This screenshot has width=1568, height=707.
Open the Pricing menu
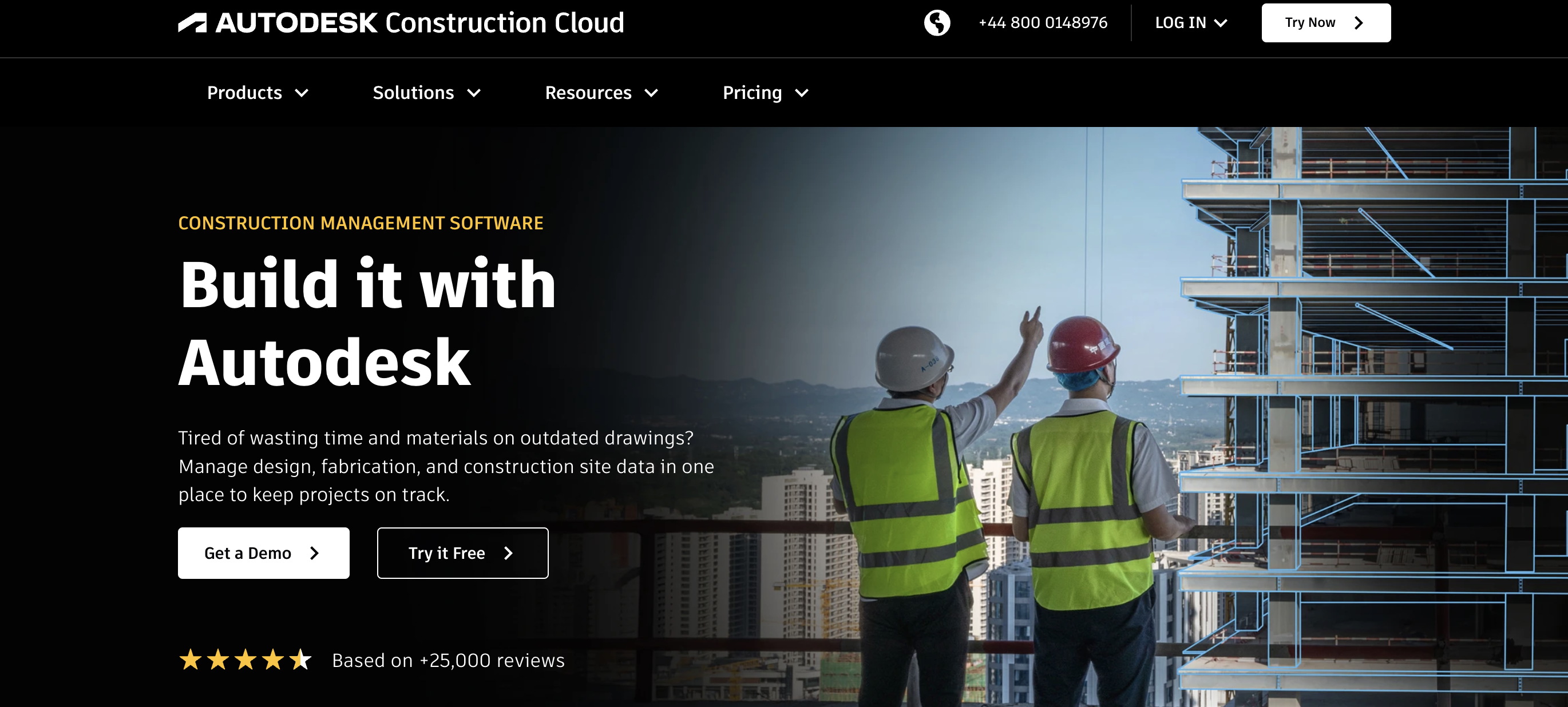765,93
